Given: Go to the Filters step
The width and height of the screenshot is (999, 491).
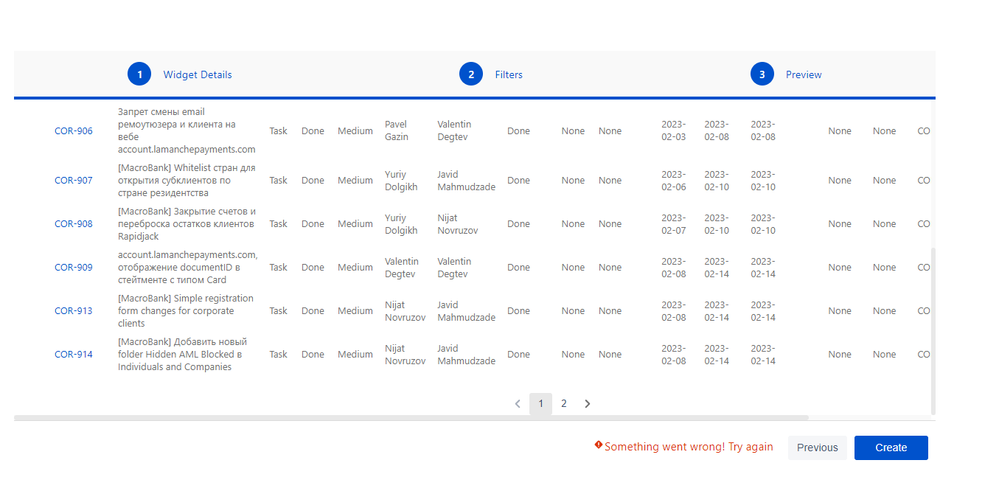Looking at the screenshot, I should (x=508, y=75).
